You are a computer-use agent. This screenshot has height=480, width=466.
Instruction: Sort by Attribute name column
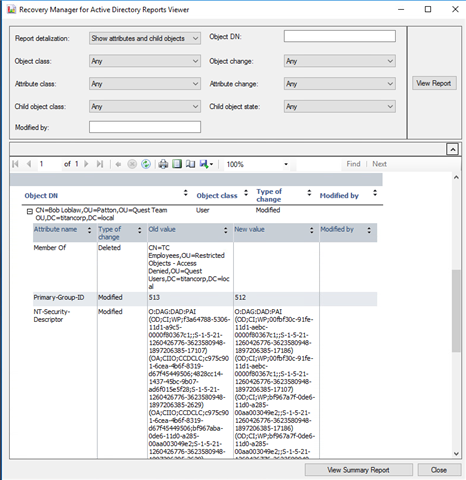(89, 230)
